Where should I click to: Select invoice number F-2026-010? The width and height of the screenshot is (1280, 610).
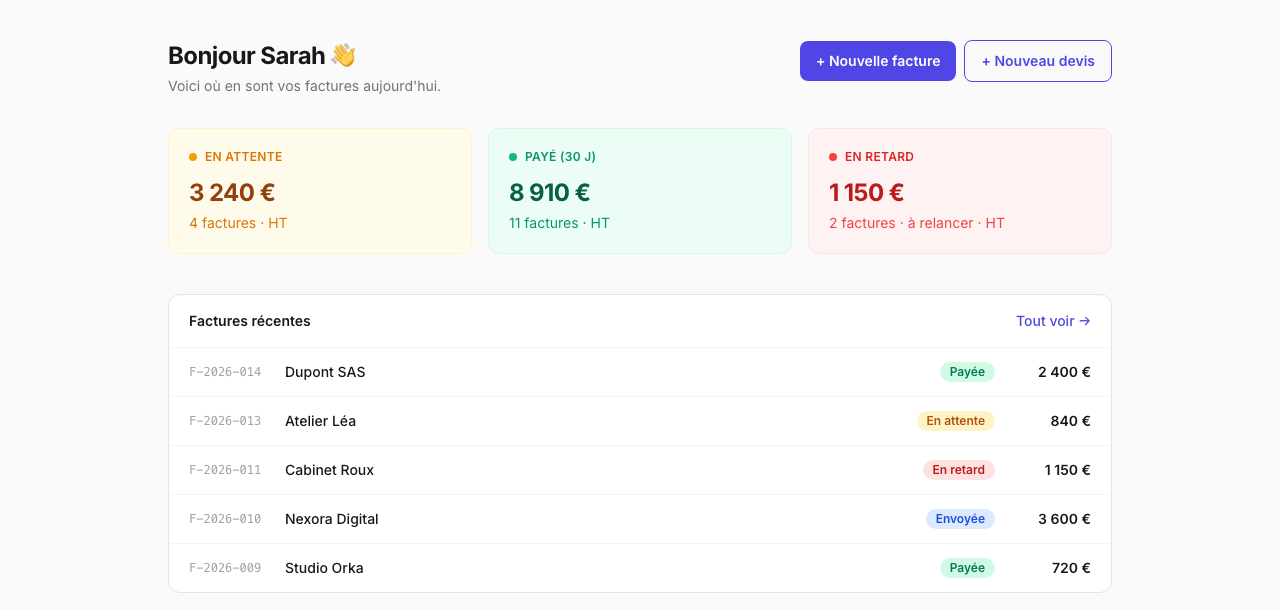click(x=225, y=519)
